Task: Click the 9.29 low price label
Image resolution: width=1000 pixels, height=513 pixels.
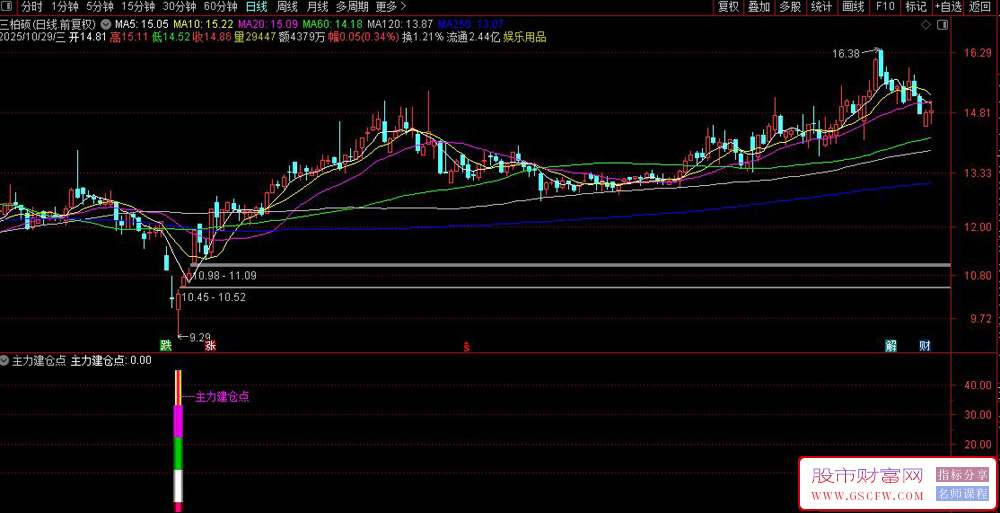Action: tap(200, 336)
